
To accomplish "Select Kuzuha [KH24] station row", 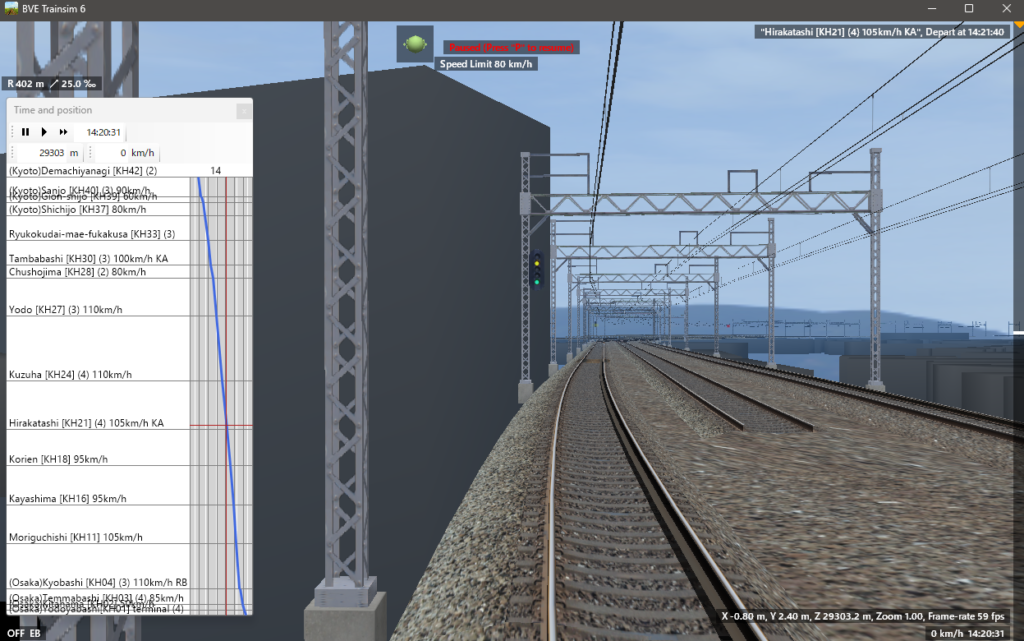I will [70, 374].
